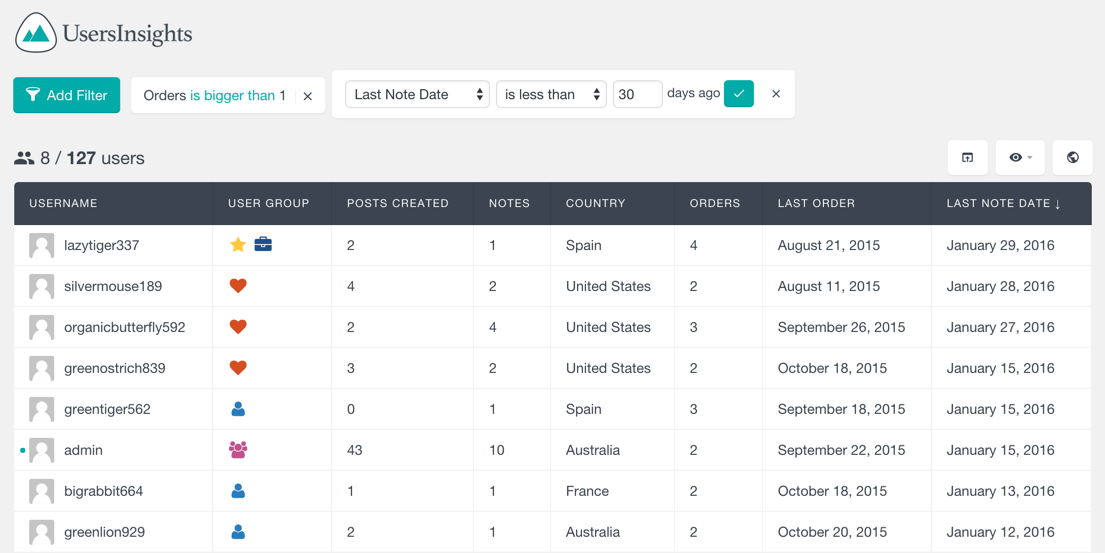The height and width of the screenshot is (553, 1105).
Task: Open the organicbutterfly592 user profile
Action: (x=124, y=327)
